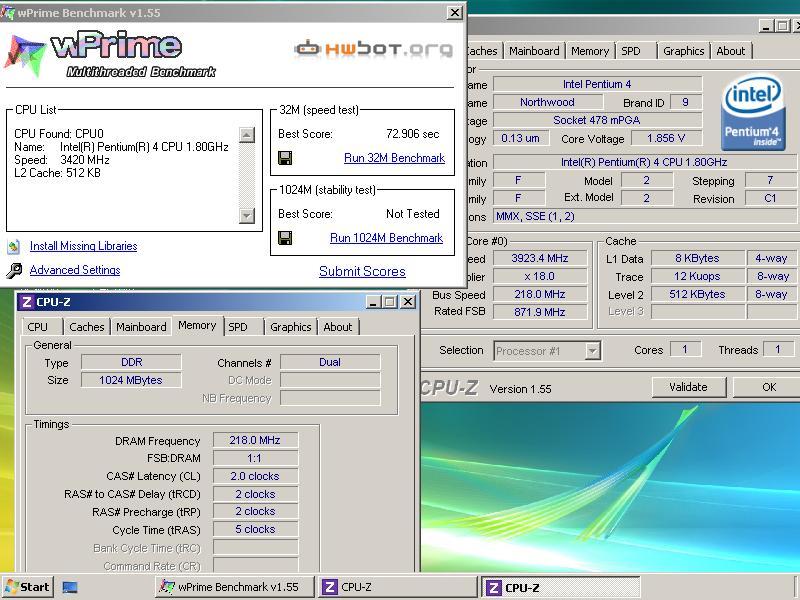Image resolution: width=800 pixels, height=600 pixels.
Task: Click the DRAM Frequency 218.0 MHz value
Action: [255, 440]
